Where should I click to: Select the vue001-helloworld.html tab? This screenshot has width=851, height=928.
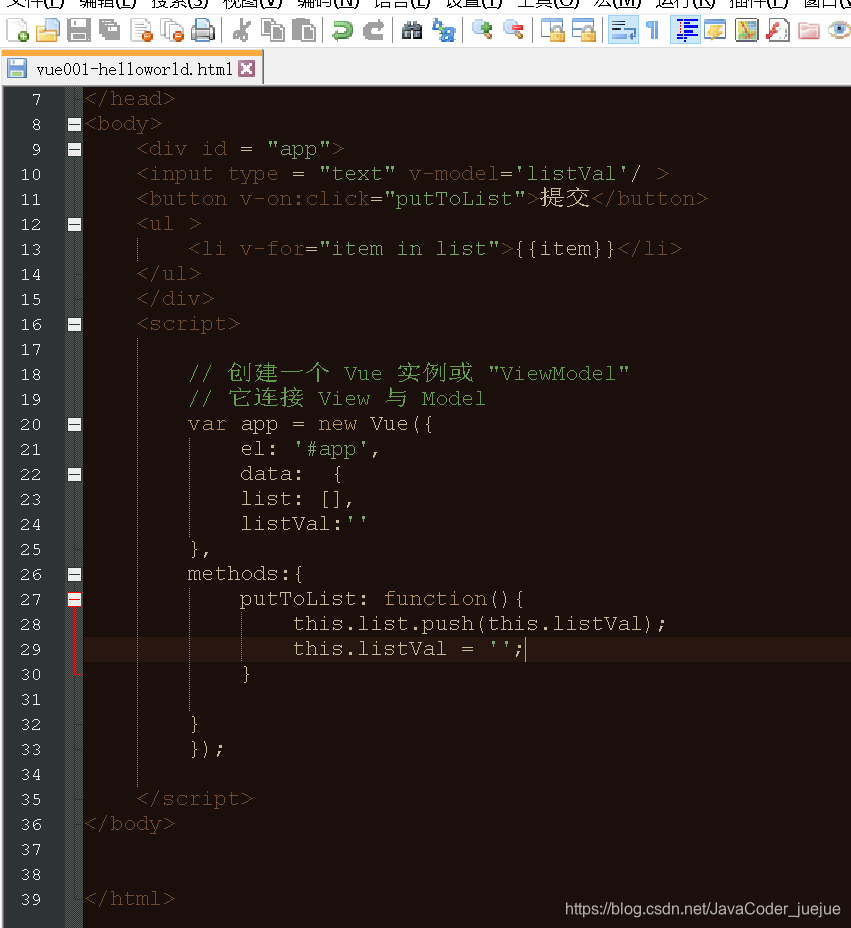coord(133,69)
